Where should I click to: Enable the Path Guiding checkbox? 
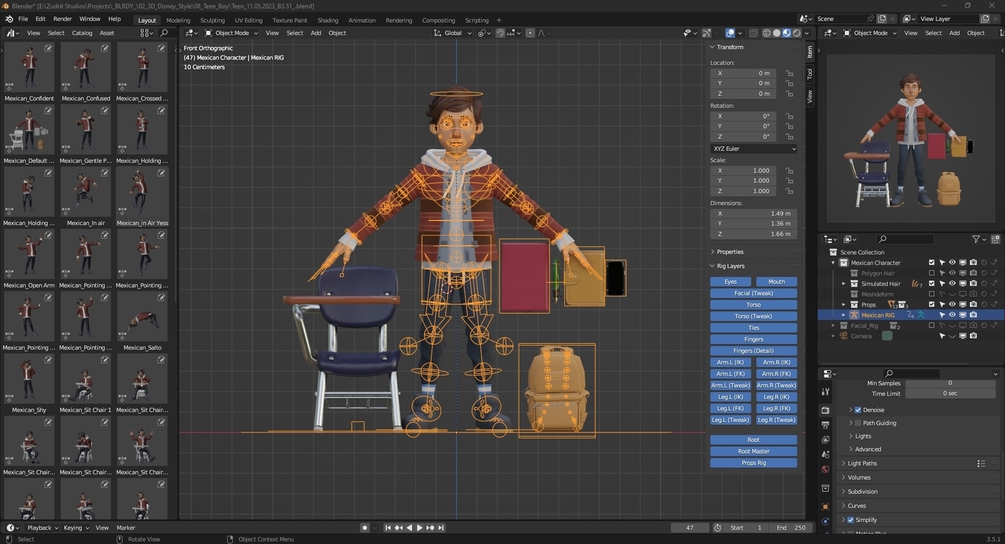click(x=857, y=423)
